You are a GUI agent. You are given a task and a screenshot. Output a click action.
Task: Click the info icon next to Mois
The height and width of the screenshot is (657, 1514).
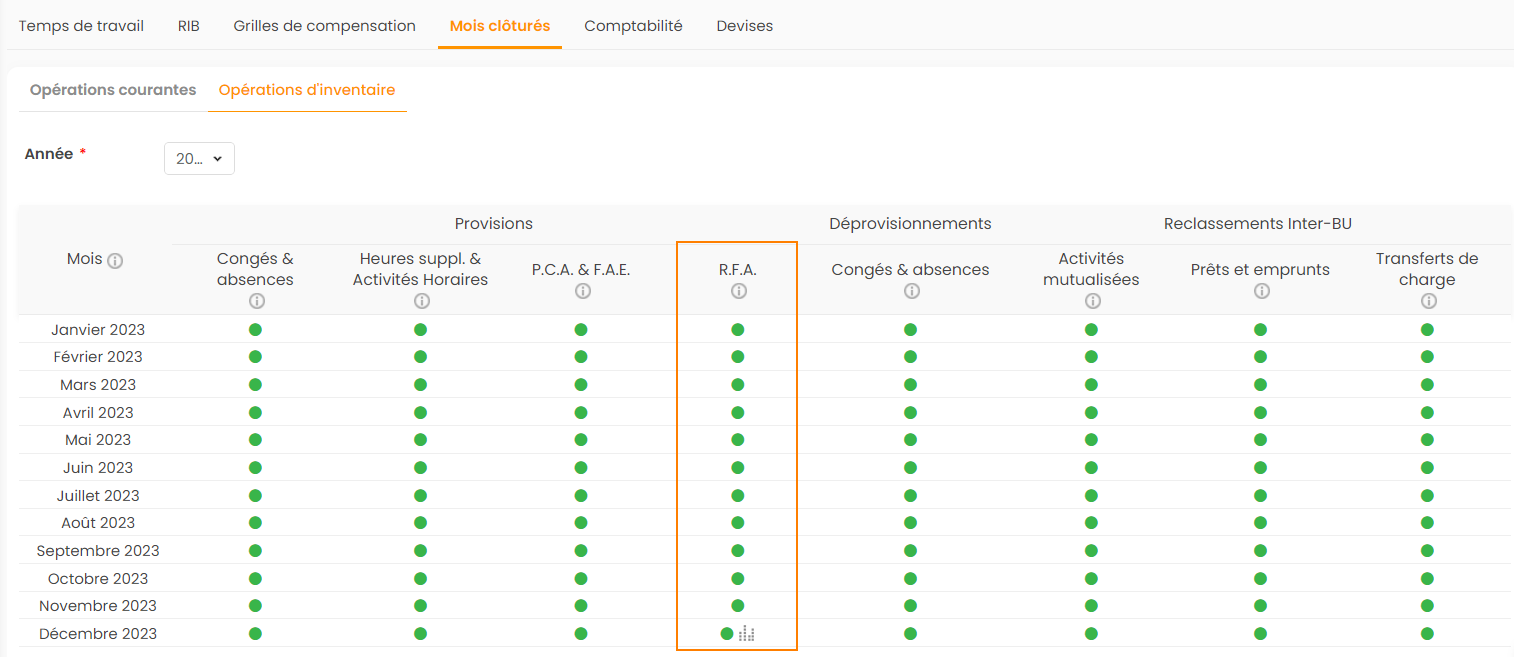coord(115,261)
